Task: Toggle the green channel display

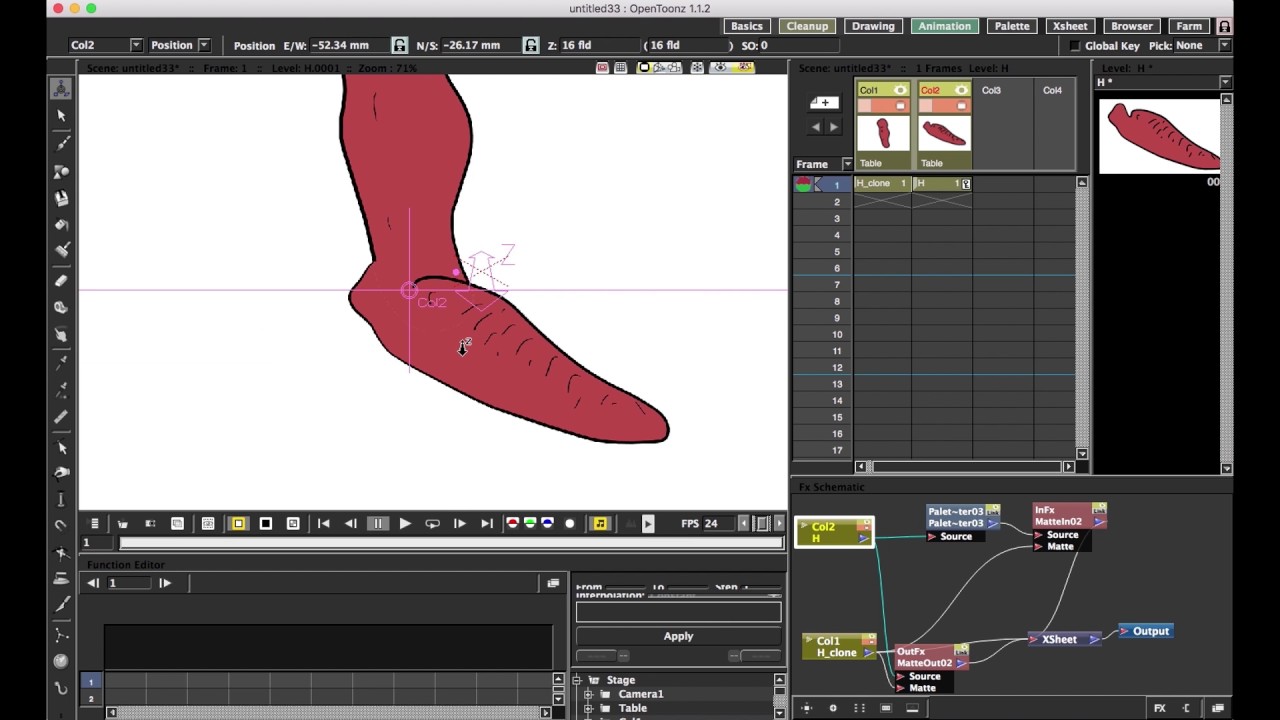Action: click(x=530, y=523)
